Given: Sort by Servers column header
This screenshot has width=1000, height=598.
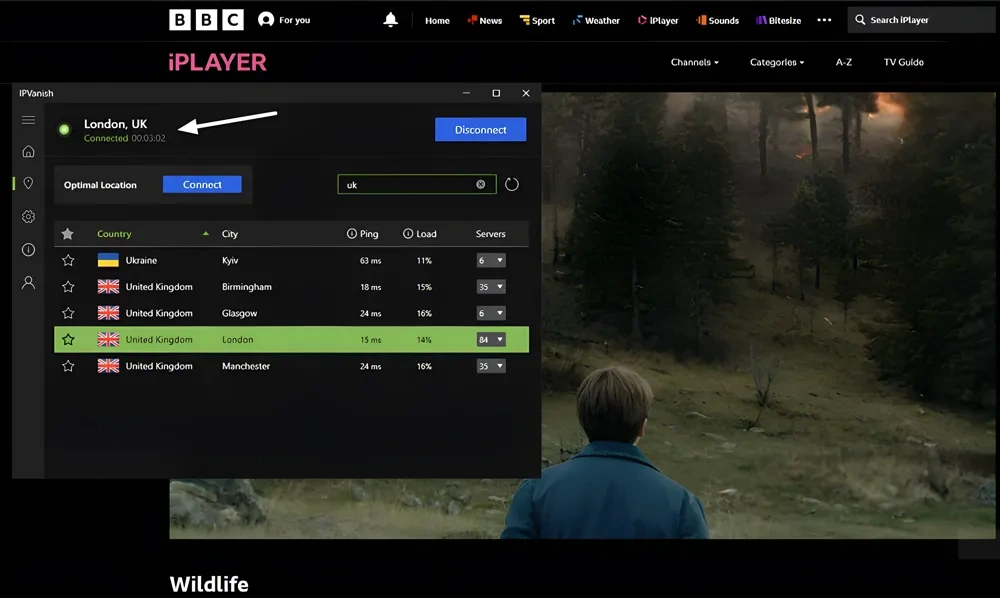Looking at the screenshot, I should pos(490,234).
